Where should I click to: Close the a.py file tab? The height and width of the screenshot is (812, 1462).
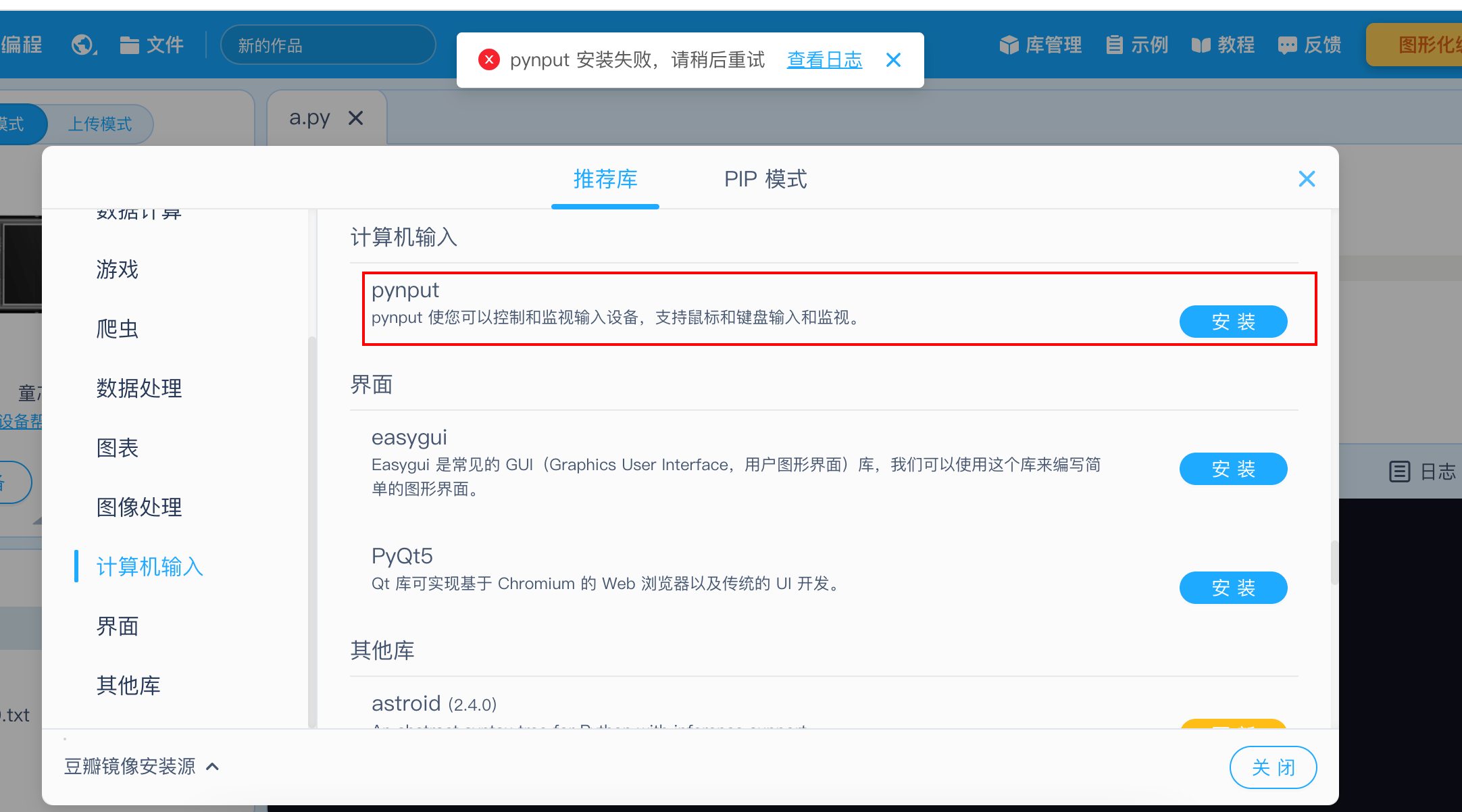click(x=355, y=118)
